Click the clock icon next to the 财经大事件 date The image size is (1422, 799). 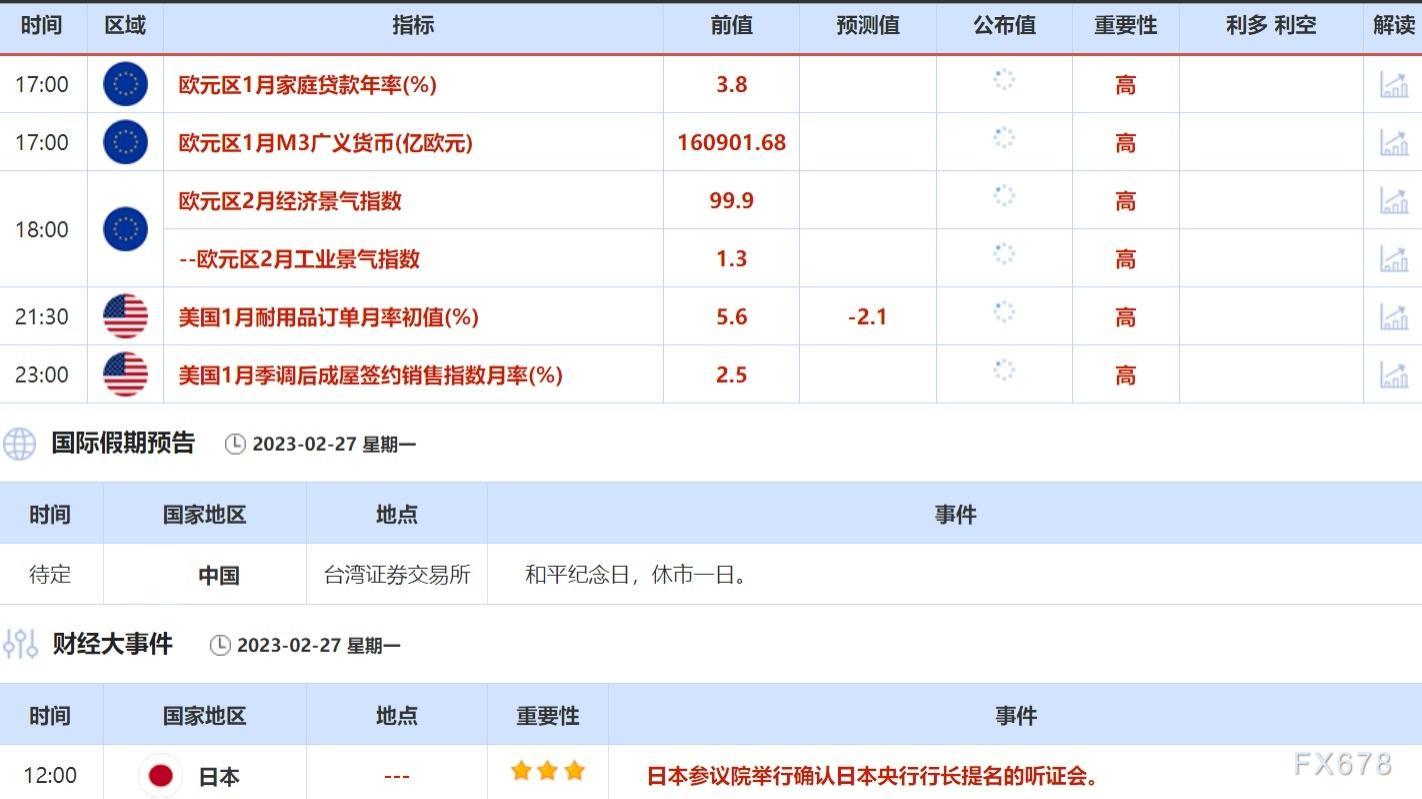(220, 645)
